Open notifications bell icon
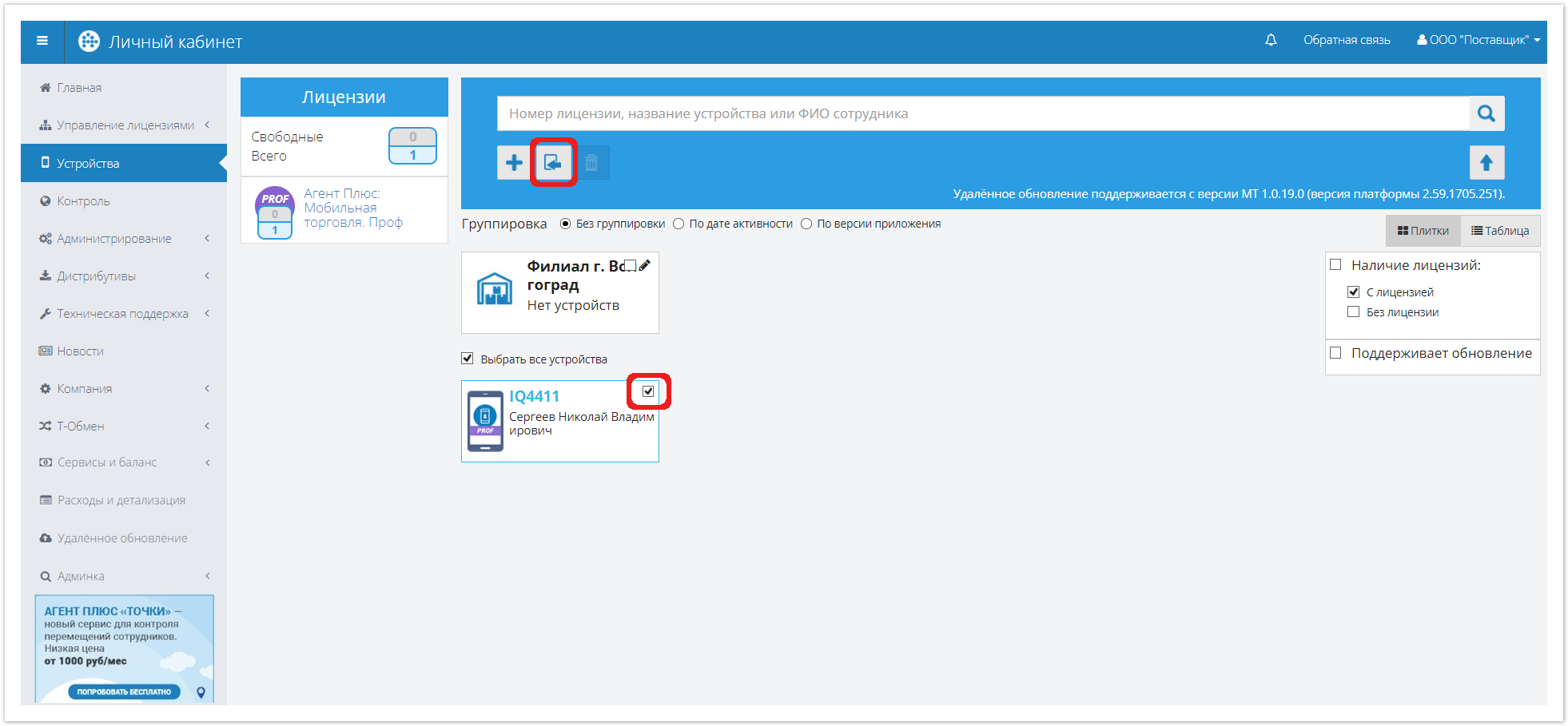This screenshot has height=726, width=1568. pos(1271,40)
